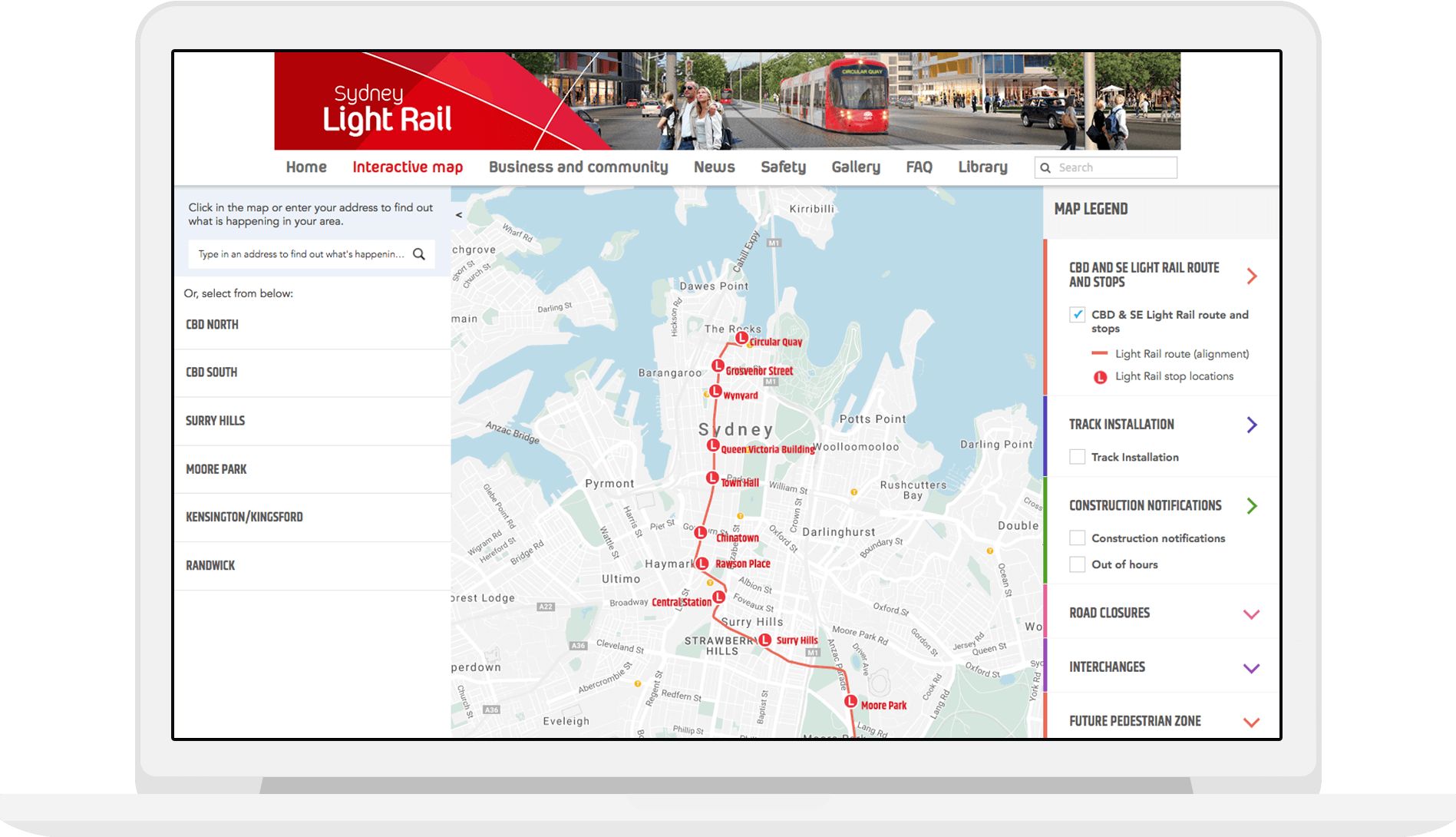1456x837 pixels.
Task: Click the Wynyard stop marker on map
Action: [x=715, y=392]
